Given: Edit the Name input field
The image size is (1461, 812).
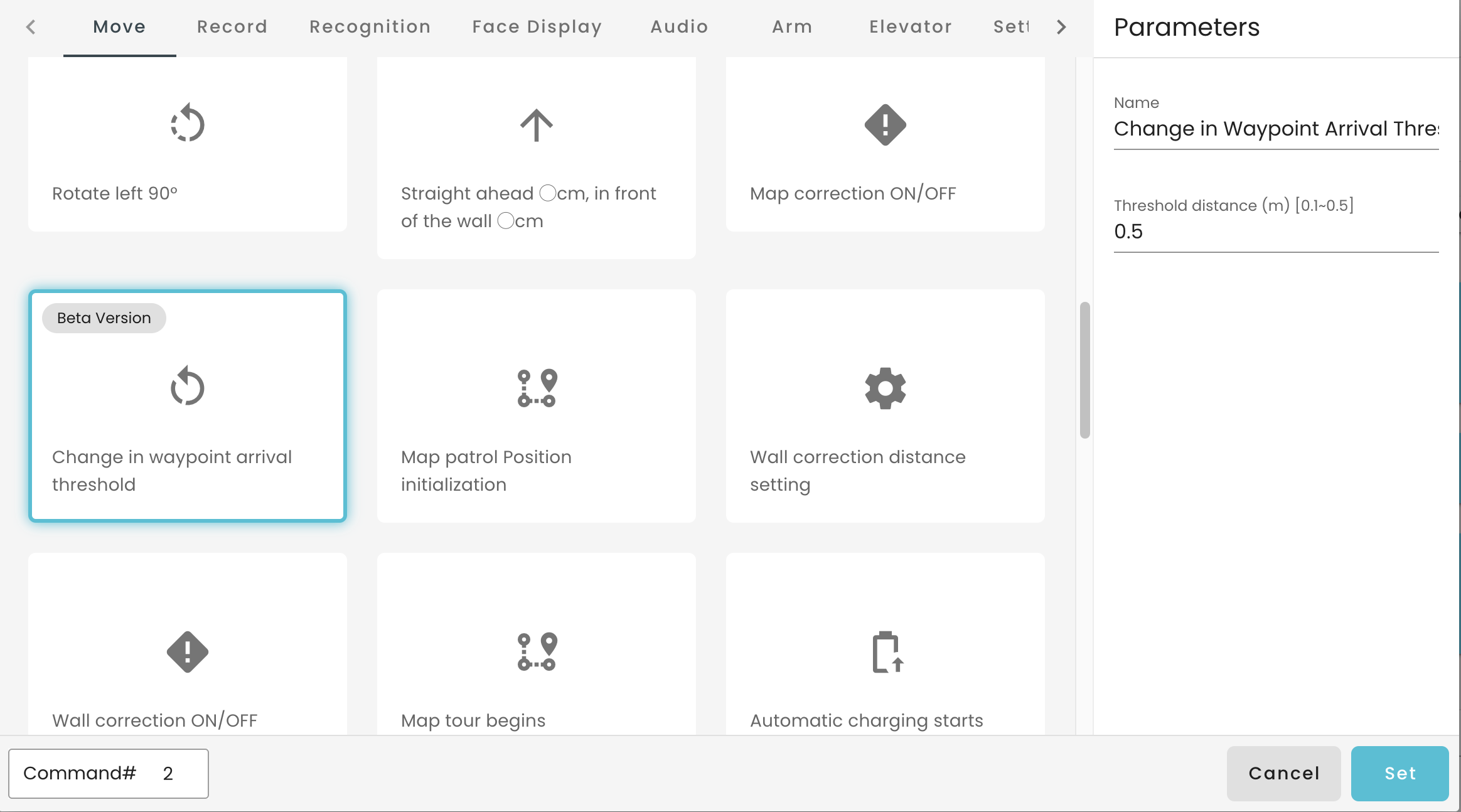Looking at the screenshot, I should pos(1276,129).
